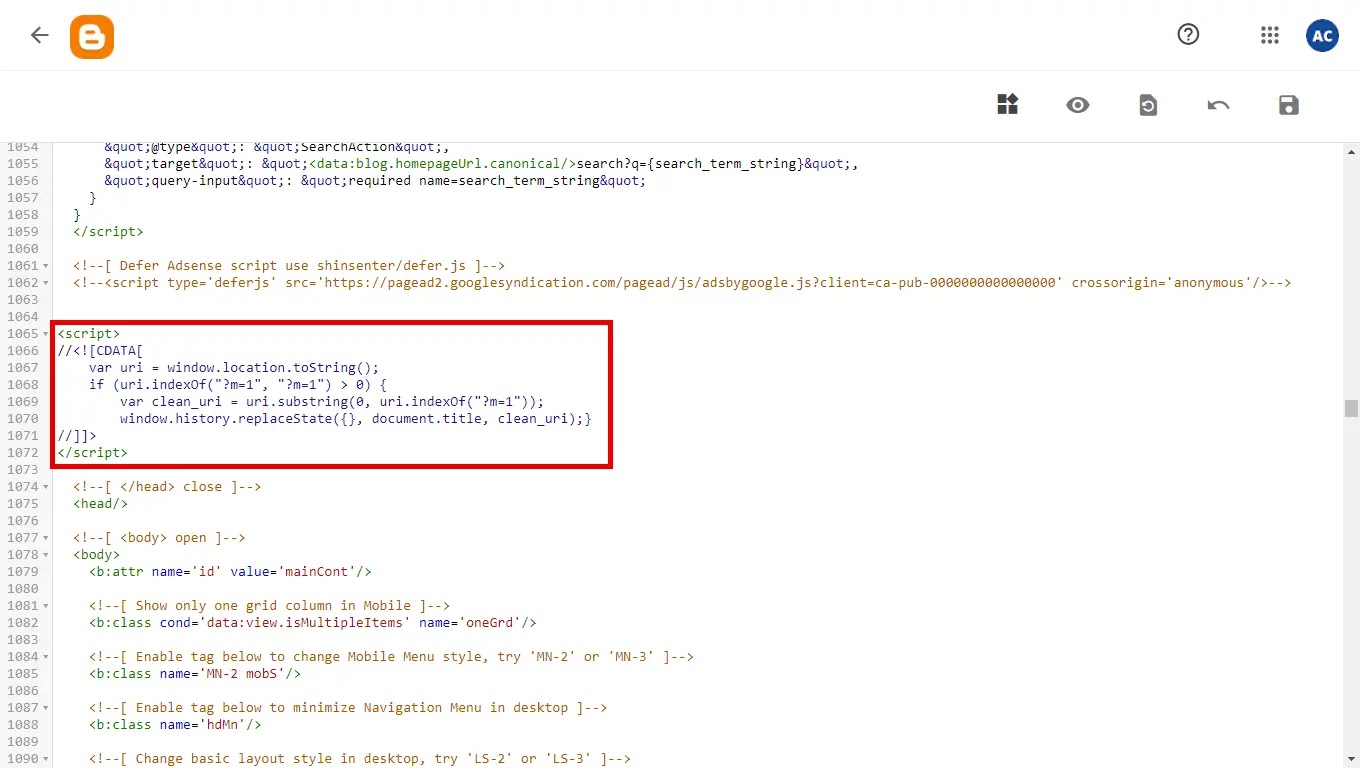Viewport: 1360px width, 768px height.
Task: Place cursor on the opening <script> tag line 1065
Action: [x=89, y=333]
